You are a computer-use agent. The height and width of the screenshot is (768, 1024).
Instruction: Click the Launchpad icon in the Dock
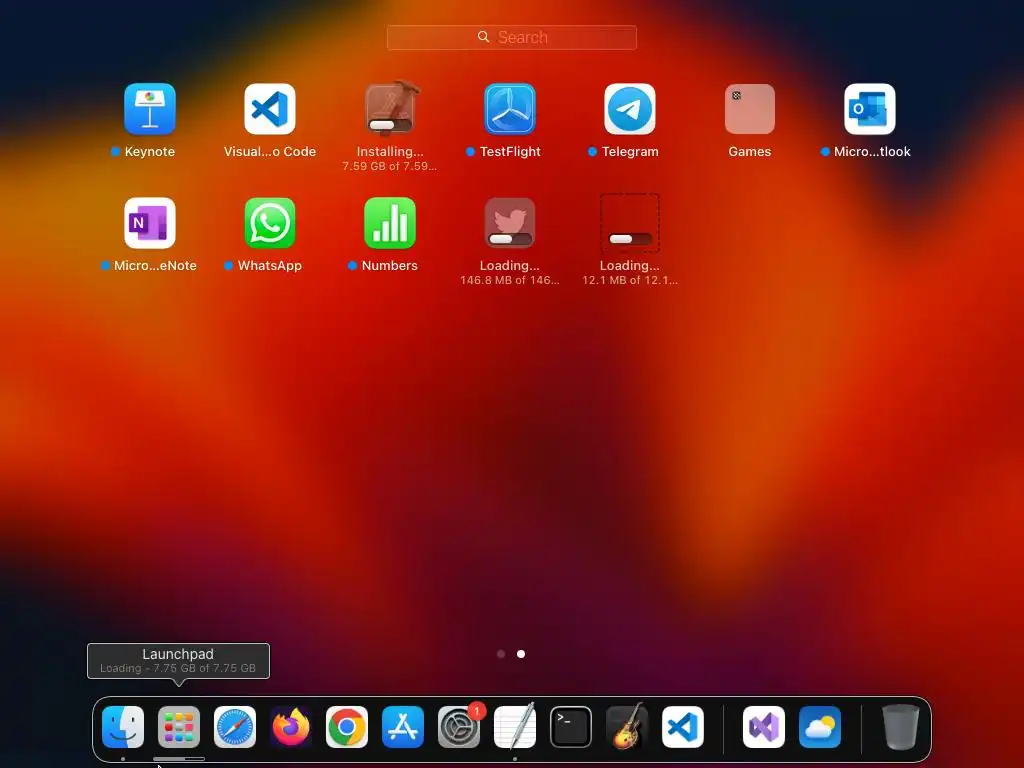tap(179, 727)
